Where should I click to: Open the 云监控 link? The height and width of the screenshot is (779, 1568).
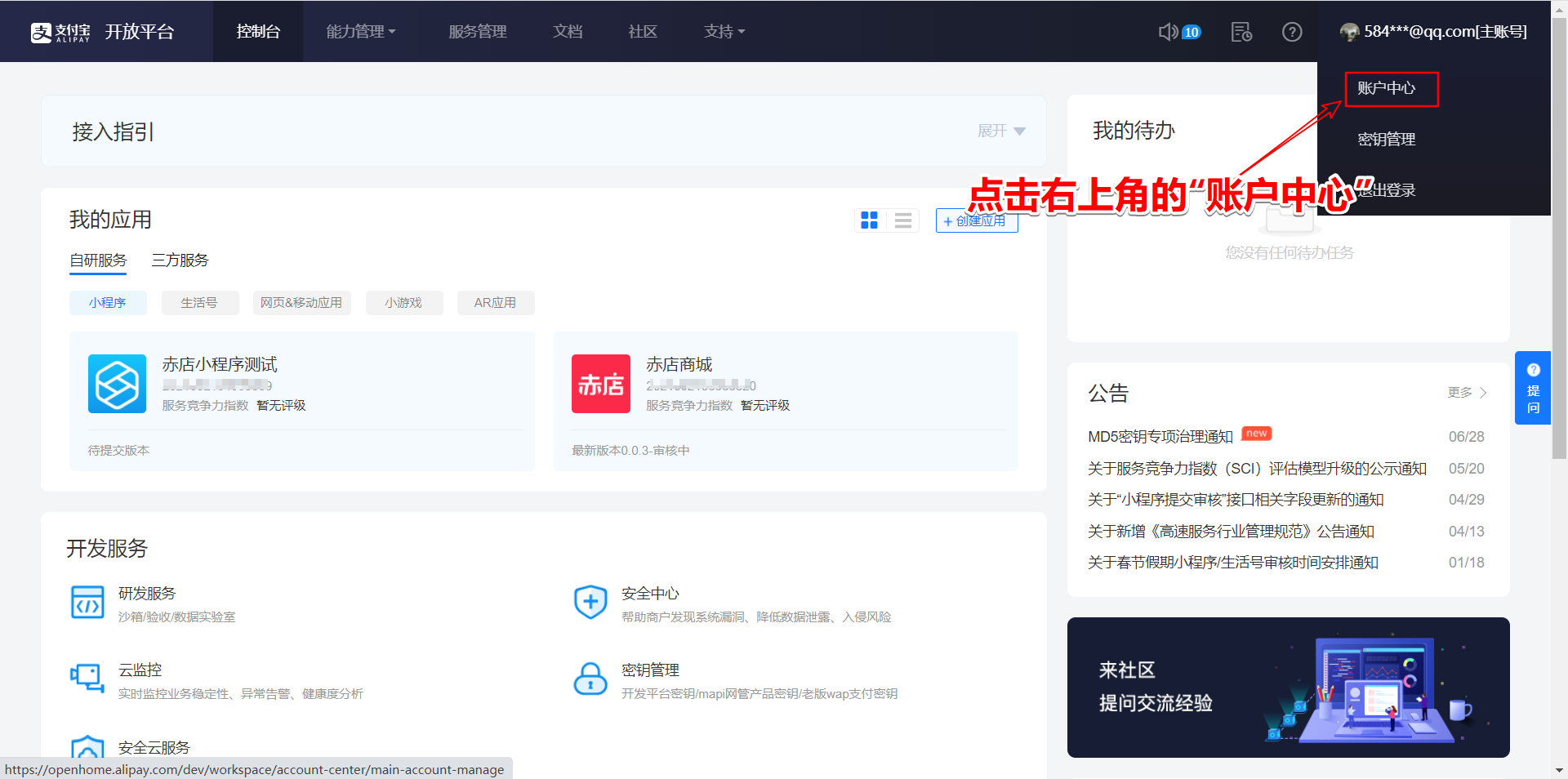pos(140,670)
